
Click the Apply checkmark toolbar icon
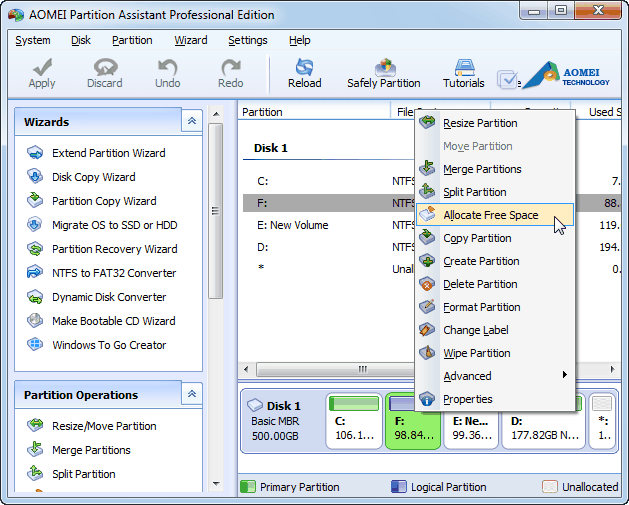tap(42, 67)
